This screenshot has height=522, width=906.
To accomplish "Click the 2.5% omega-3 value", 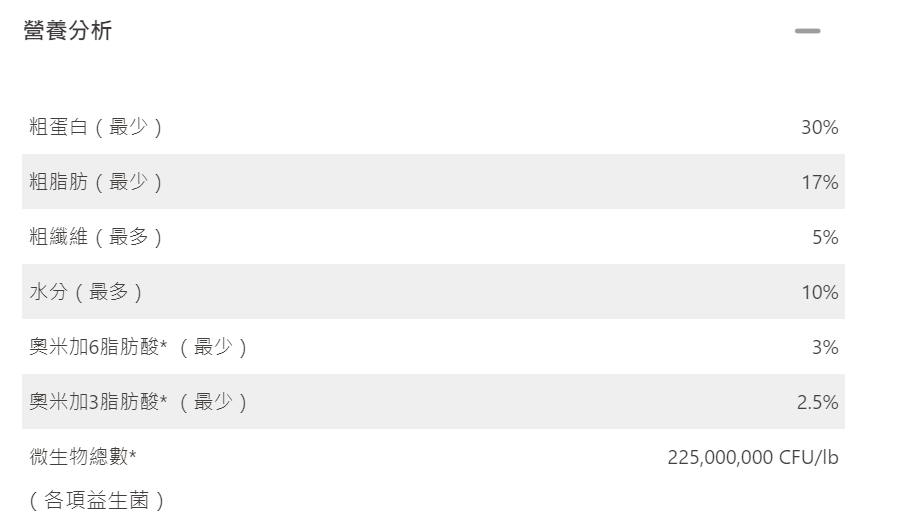I will [817, 402].
